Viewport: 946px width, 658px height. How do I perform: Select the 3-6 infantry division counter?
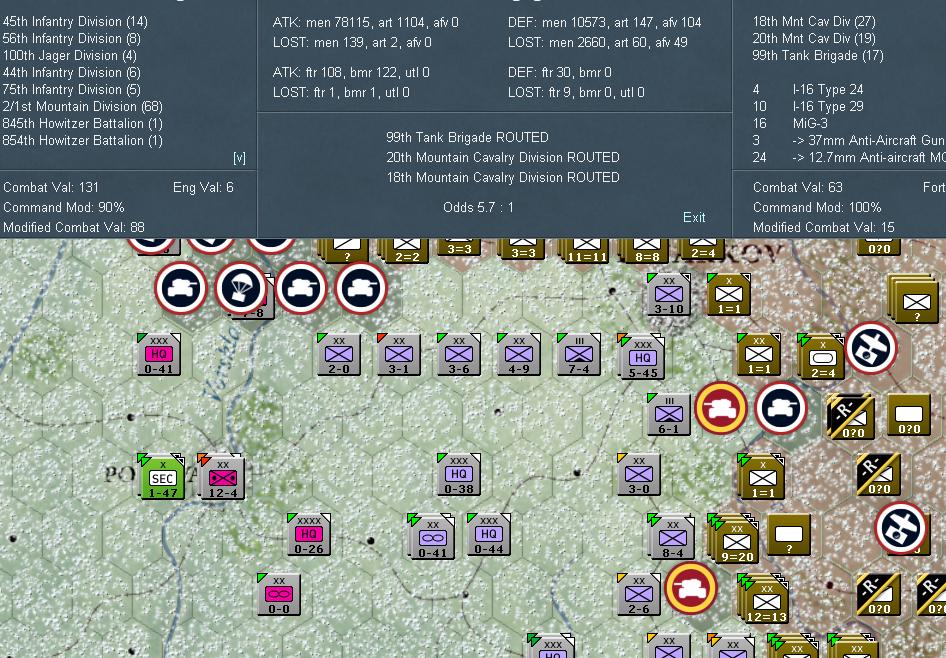(x=459, y=354)
